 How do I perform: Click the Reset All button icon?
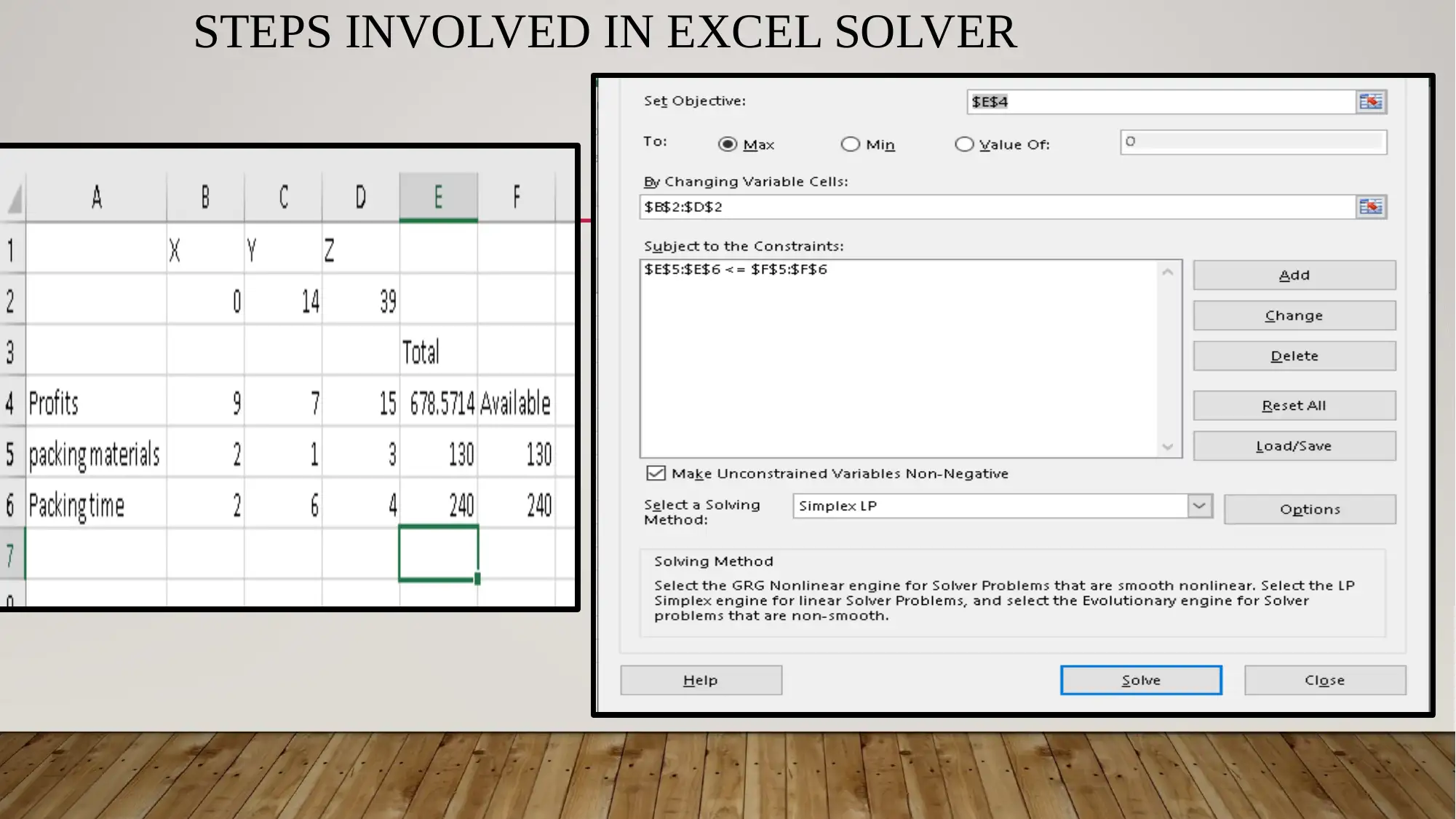tap(1293, 405)
